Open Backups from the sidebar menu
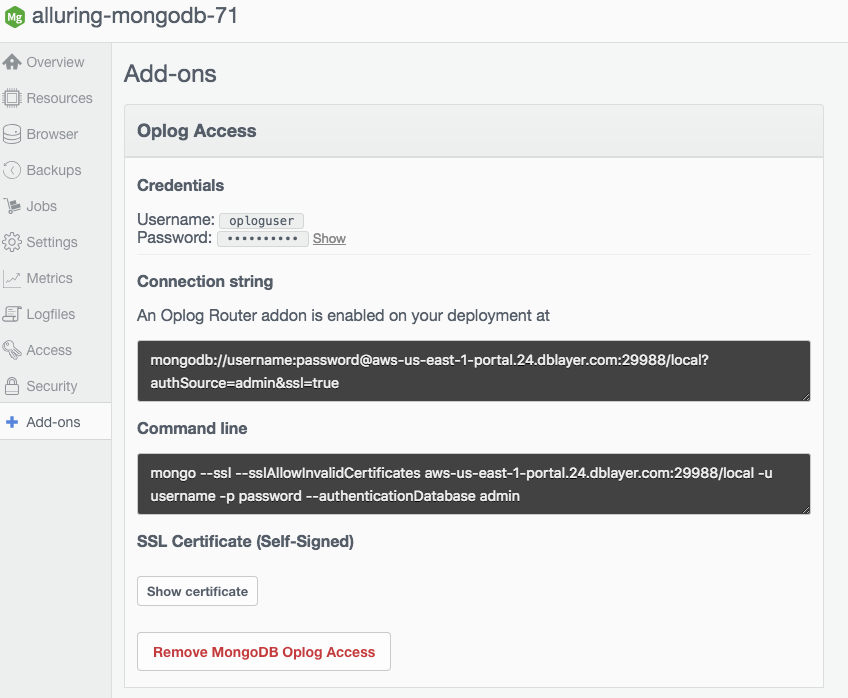This screenshot has width=848, height=698. [52, 169]
